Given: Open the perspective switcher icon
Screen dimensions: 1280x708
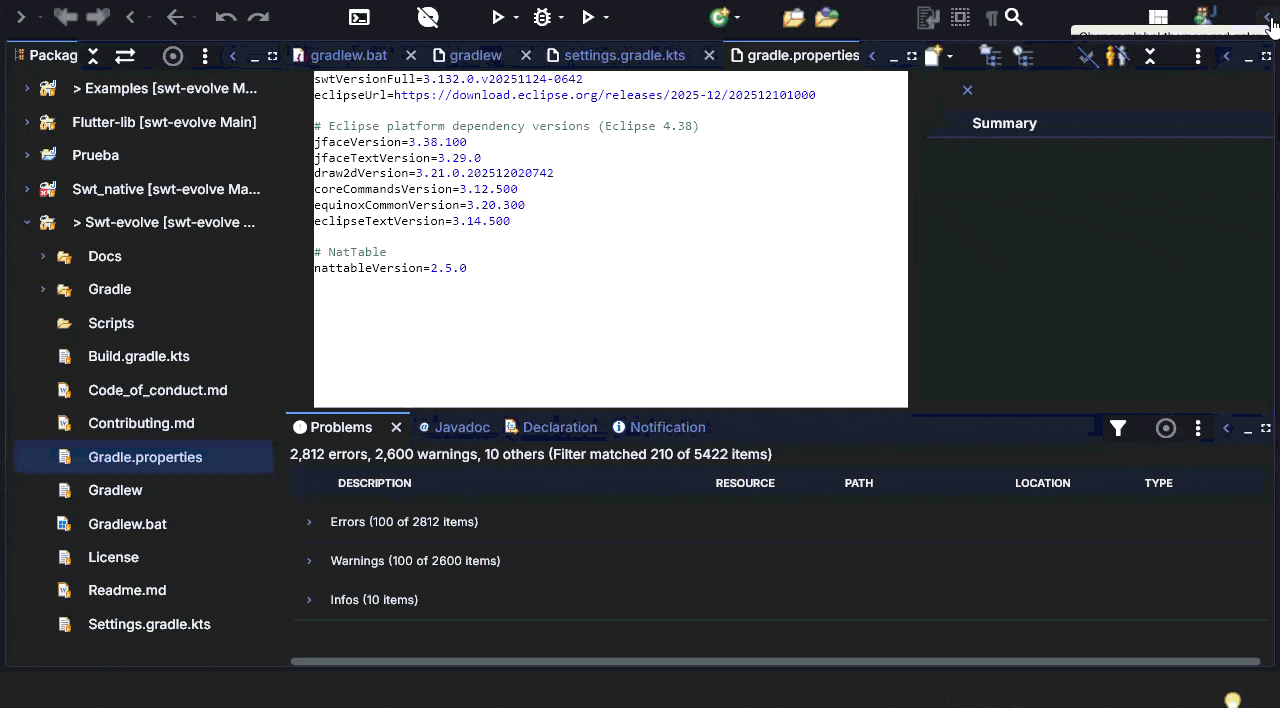Looking at the screenshot, I should (x=1158, y=17).
